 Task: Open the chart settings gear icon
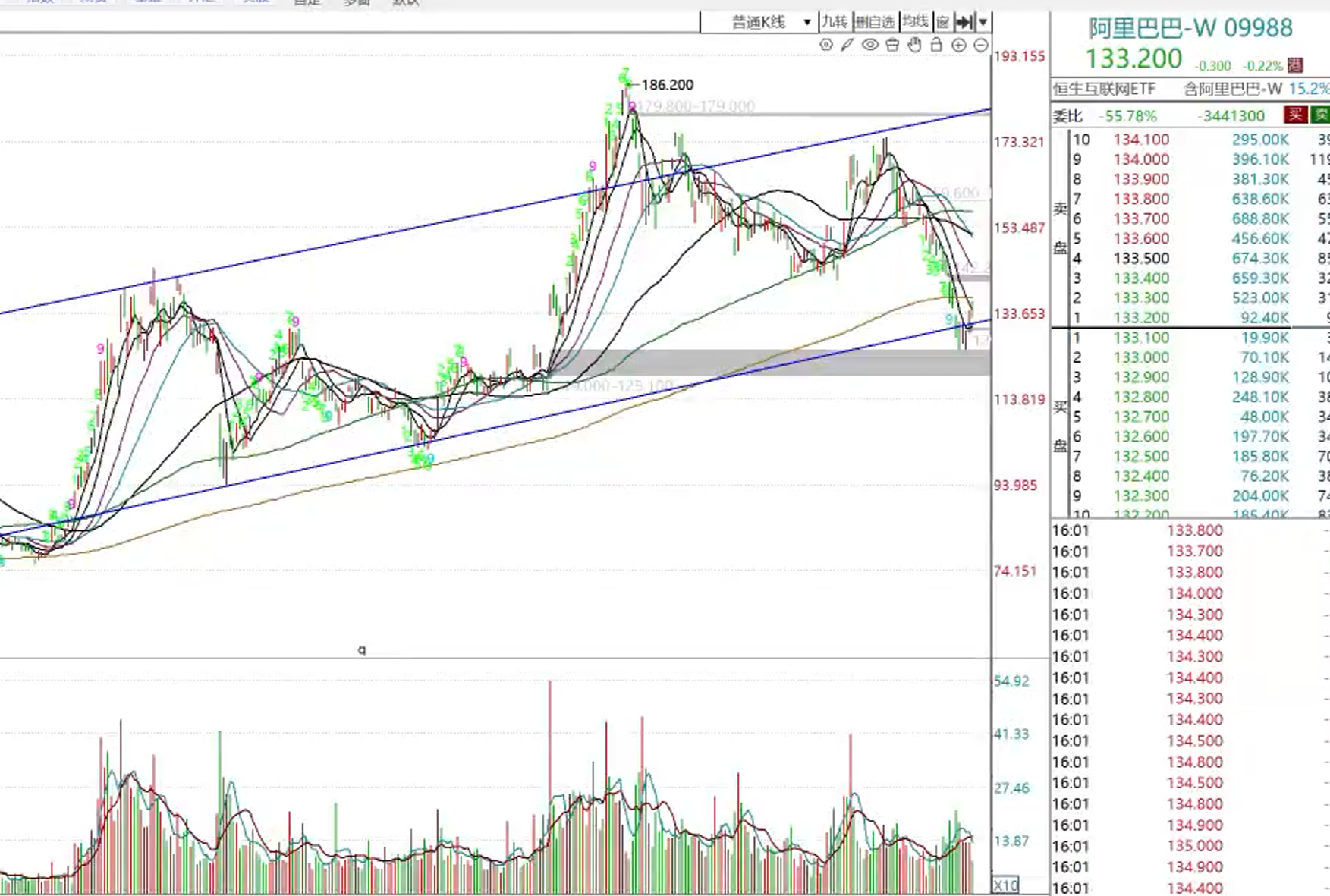826,46
